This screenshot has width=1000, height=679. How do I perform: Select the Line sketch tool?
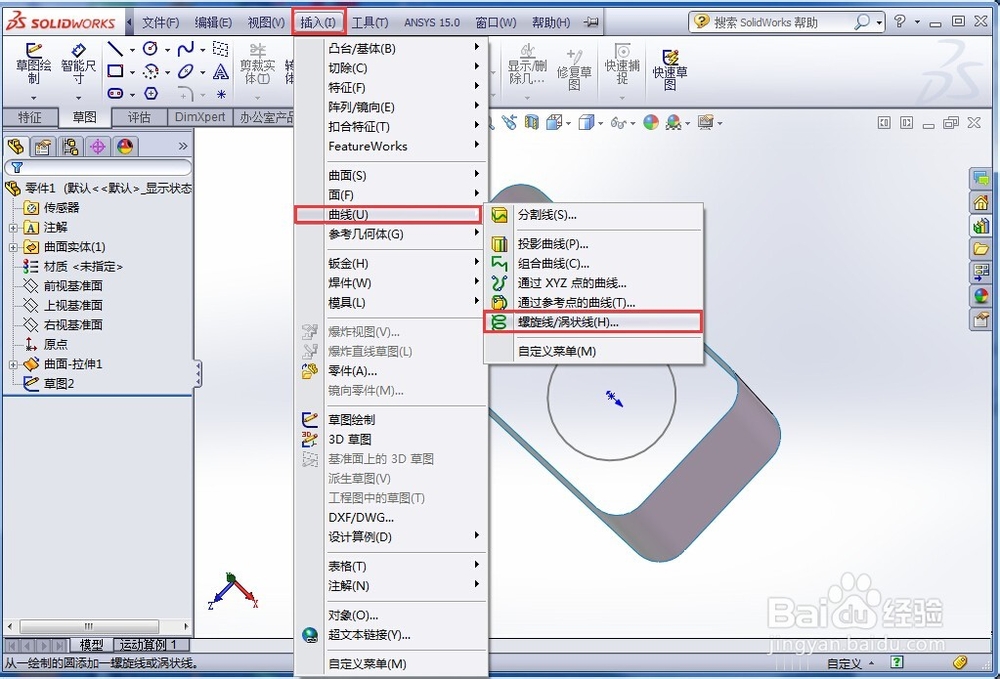pos(115,49)
